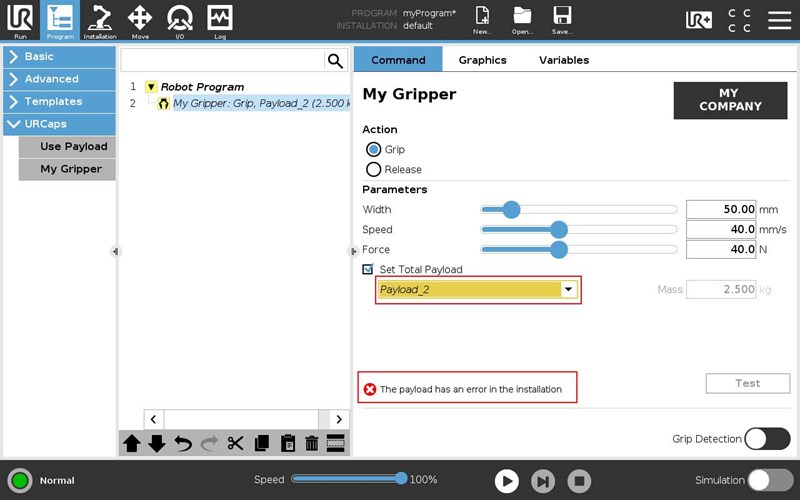The height and width of the screenshot is (500, 800).
Task: Enable the Grip Detection toggle
Action: point(767,439)
